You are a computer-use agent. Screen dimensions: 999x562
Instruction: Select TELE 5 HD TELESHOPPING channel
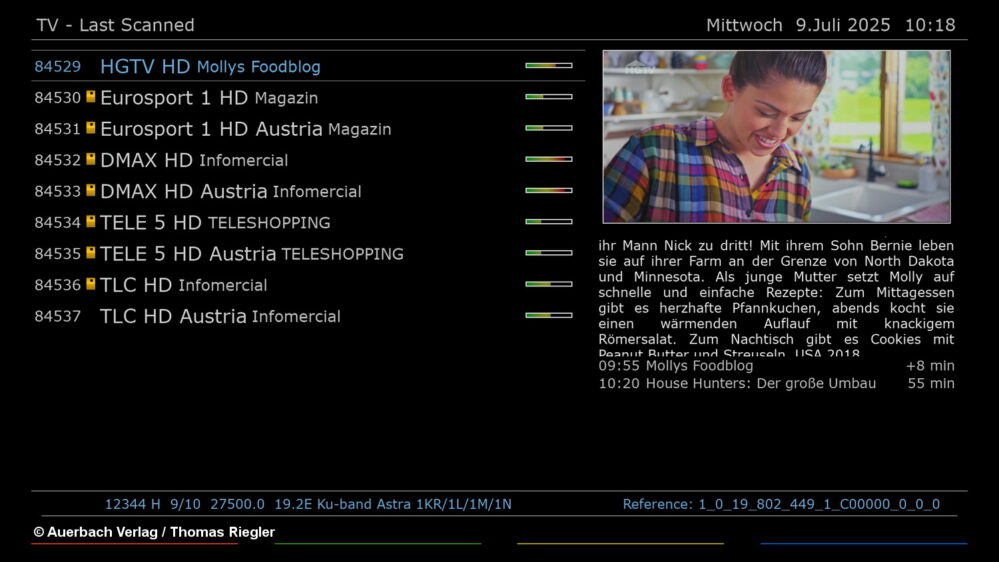pos(308,222)
